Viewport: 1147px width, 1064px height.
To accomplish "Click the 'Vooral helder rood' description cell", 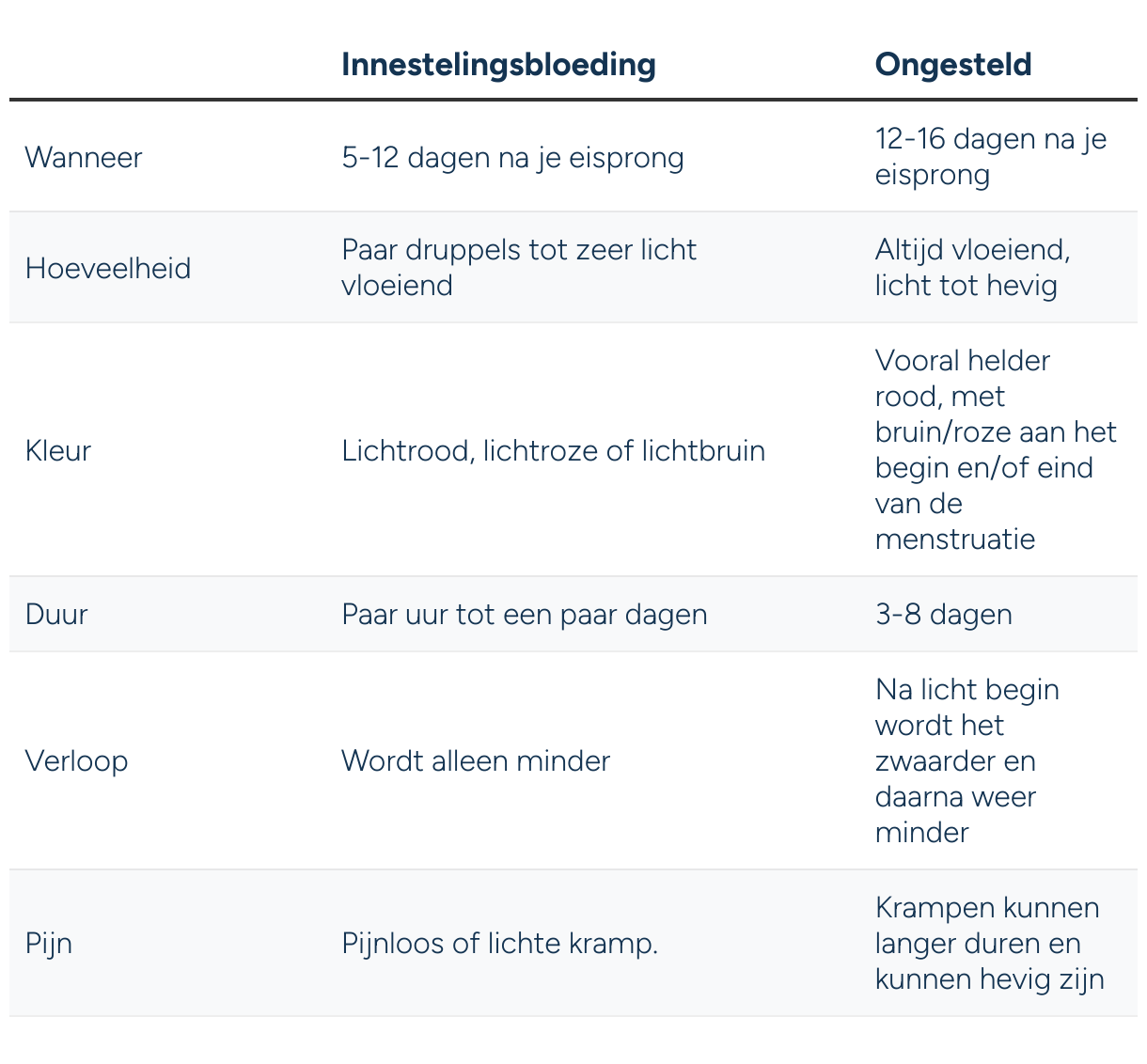I will (995, 450).
